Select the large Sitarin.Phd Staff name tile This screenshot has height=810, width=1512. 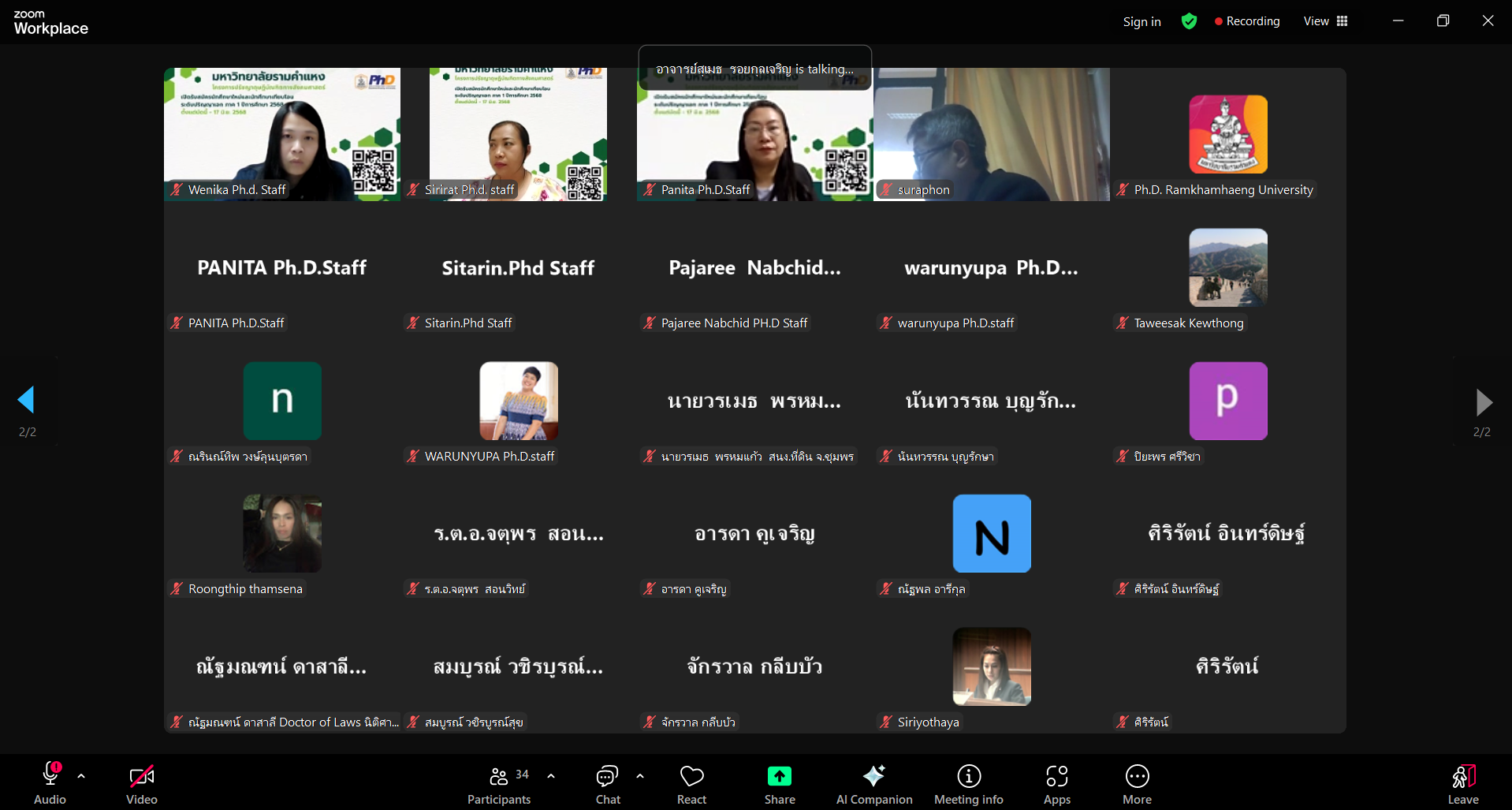click(x=518, y=267)
